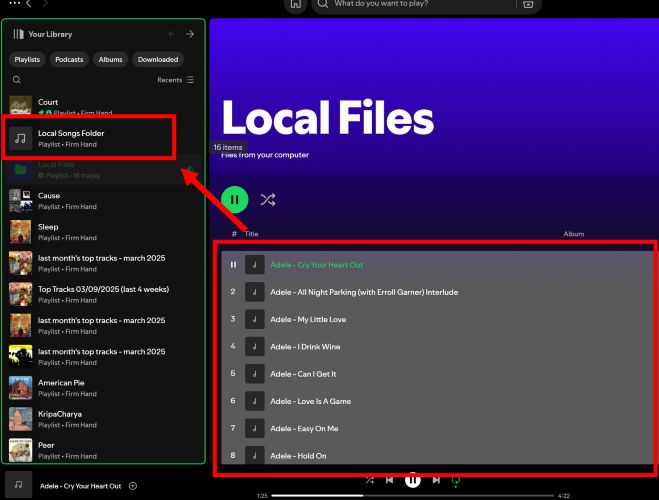659x500 pixels.
Task: Toggle shuffle beside the green pause button
Action: tap(267, 200)
